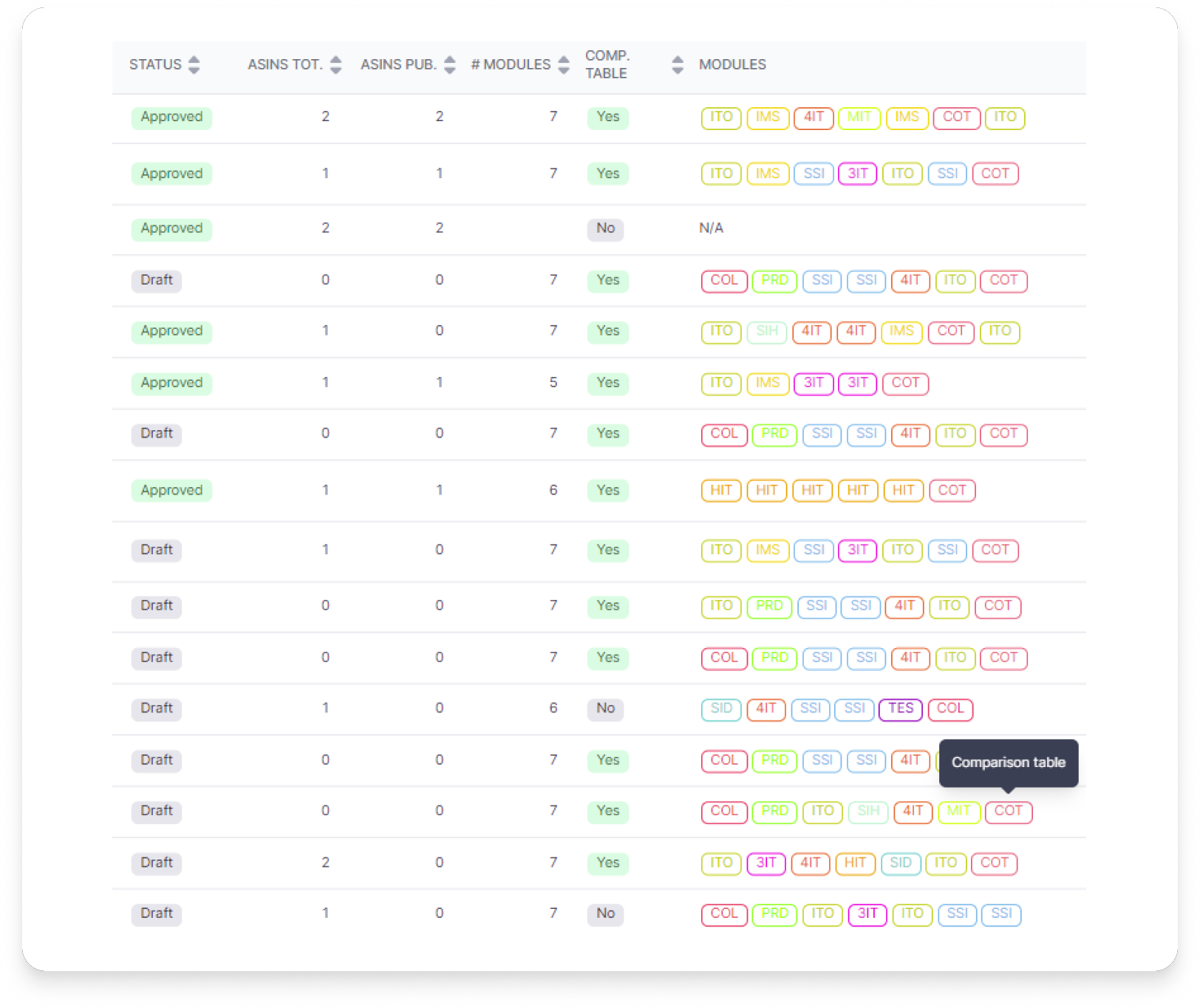Click the modules count 5 cell
The height and width of the screenshot is (1008, 1200).
pyautogui.click(x=553, y=383)
